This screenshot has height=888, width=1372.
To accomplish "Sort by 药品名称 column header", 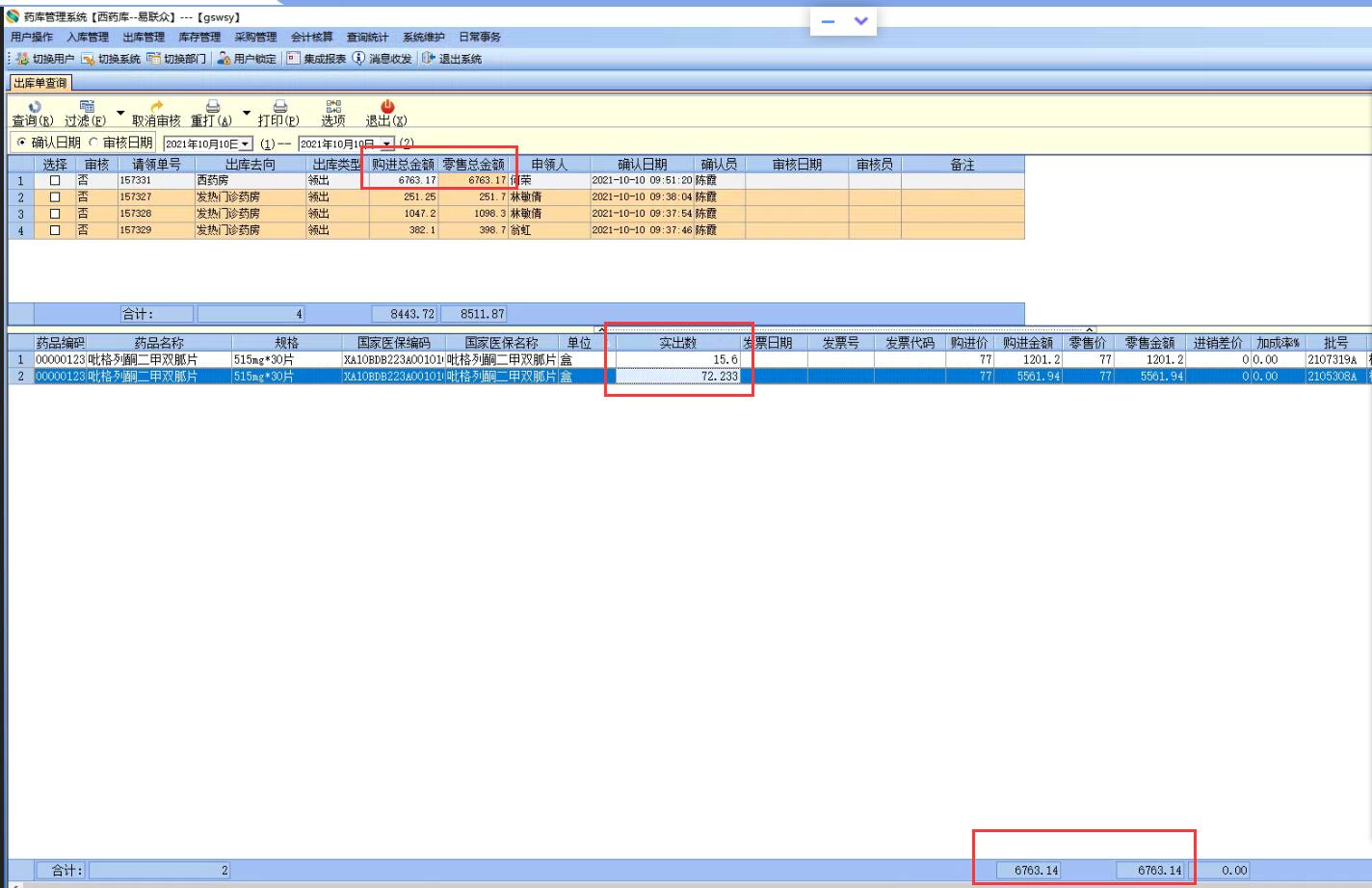I will coord(159,343).
